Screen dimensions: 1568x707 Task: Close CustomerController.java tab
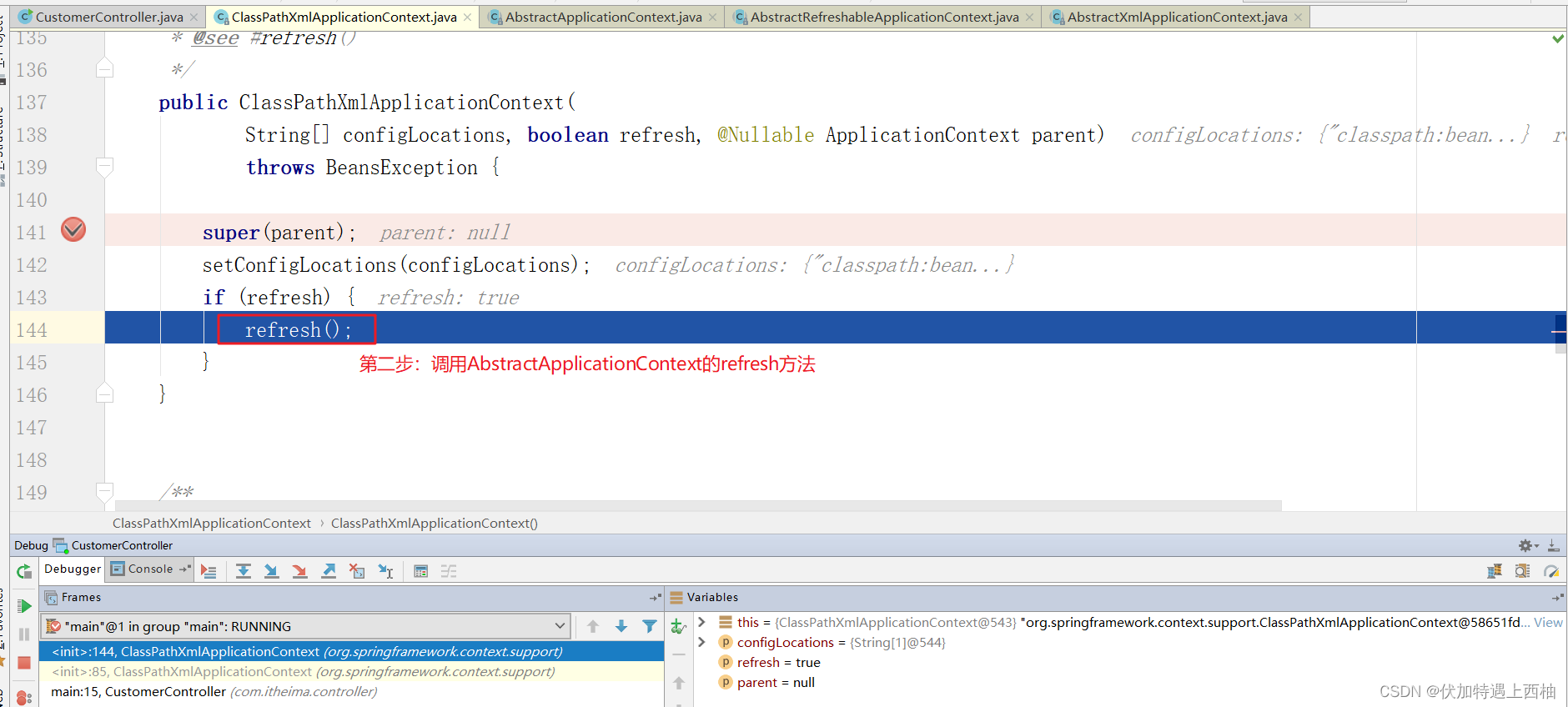pyautogui.click(x=194, y=17)
